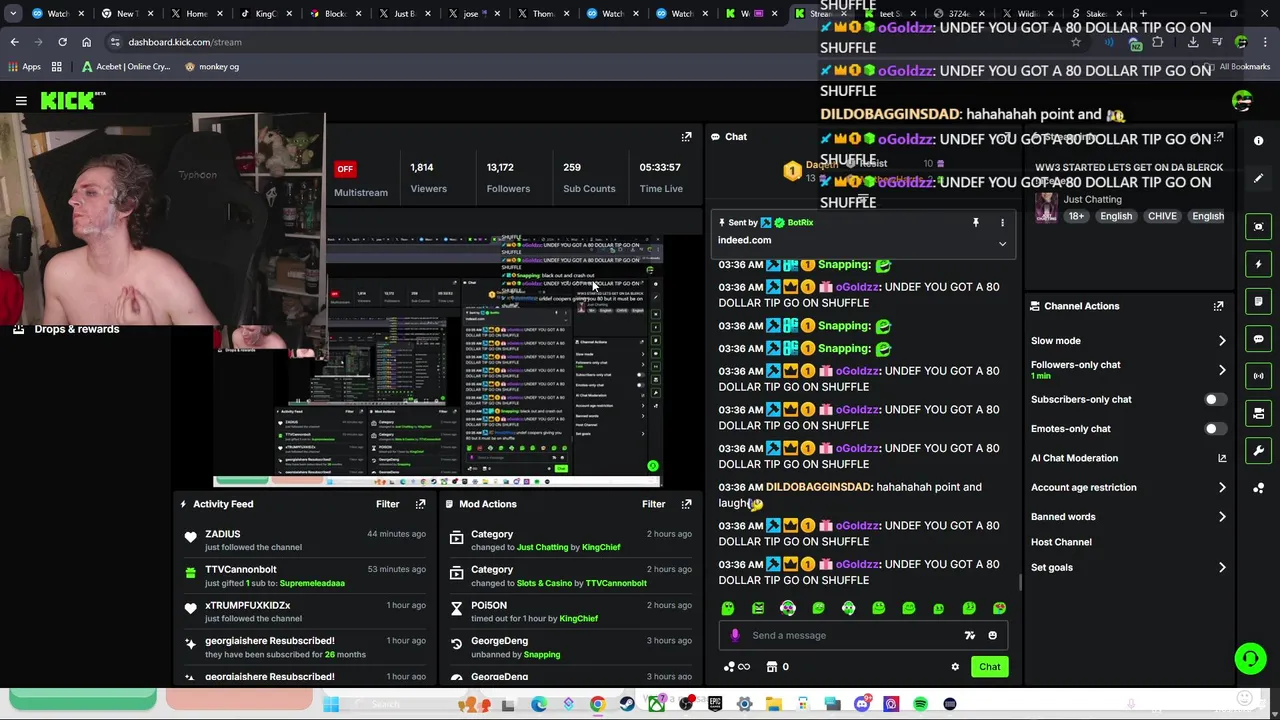Screen dimensions: 1280x720
Task: Open Epic Games from the taskbar
Action: pos(715,704)
